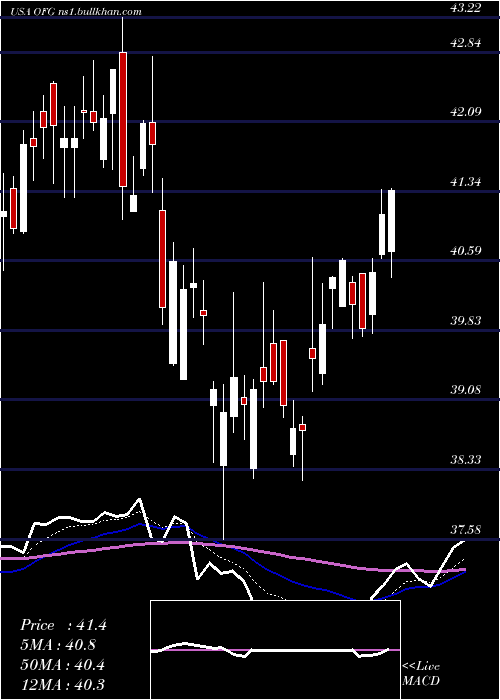500x700 pixels.
Task: Click inside the MACD inset chart box
Action: click(x=275, y=650)
